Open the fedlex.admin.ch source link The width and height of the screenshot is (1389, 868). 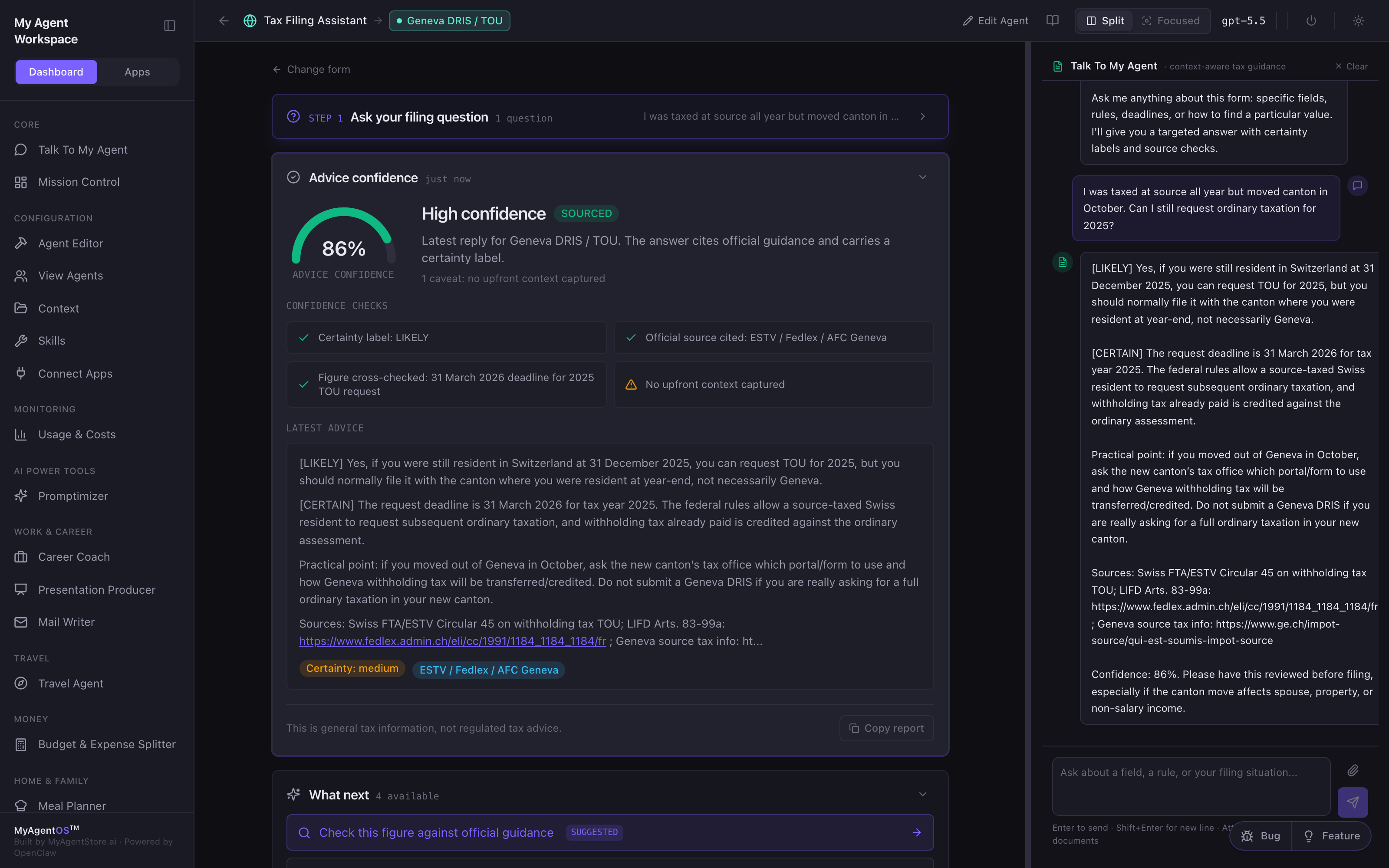452,641
